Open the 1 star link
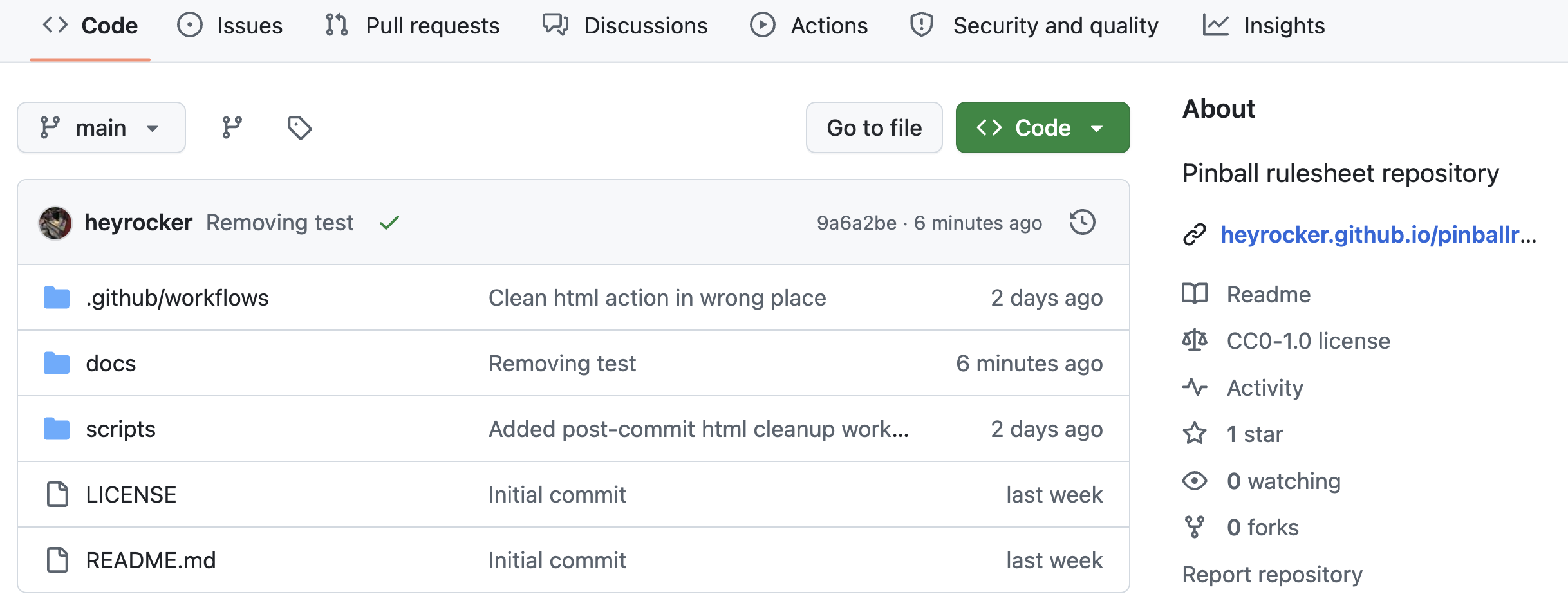Viewport: 1568px width, 610px height. (x=1255, y=434)
